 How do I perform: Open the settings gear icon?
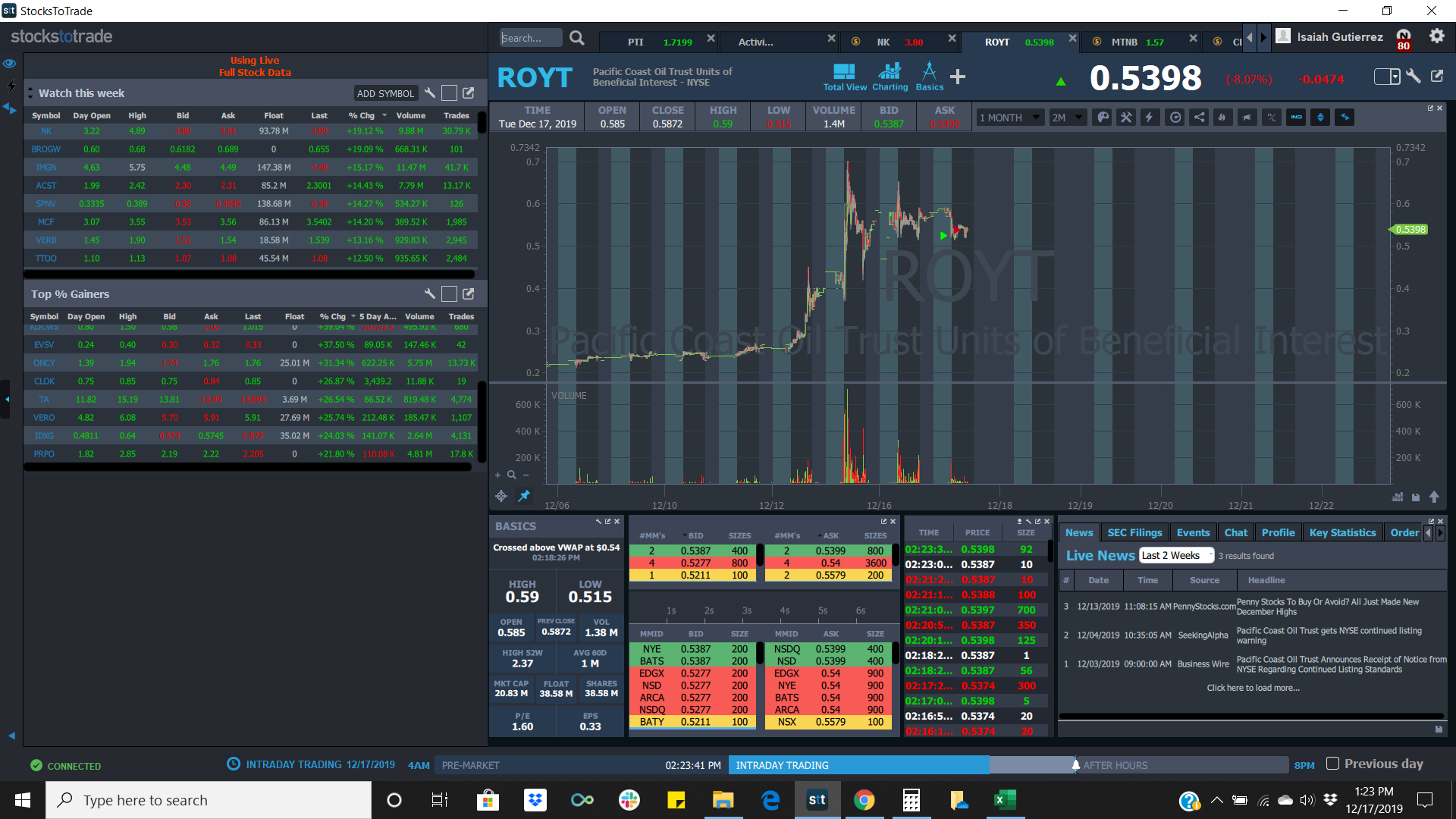click(1436, 36)
